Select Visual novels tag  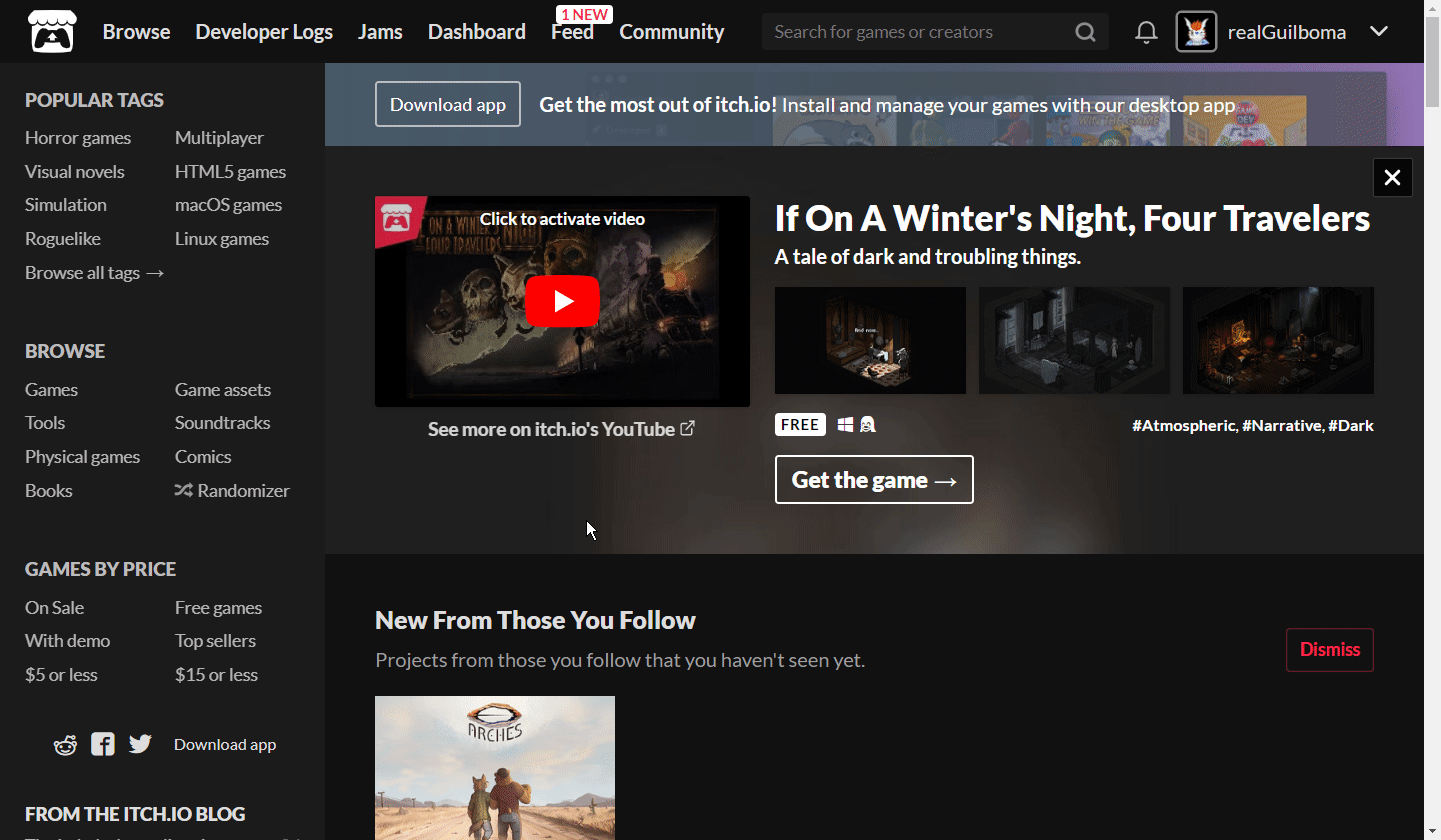(x=75, y=172)
